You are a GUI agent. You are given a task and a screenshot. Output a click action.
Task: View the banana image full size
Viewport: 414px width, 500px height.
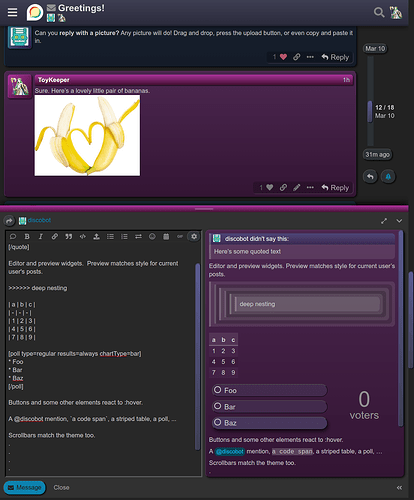pos(87,136)
